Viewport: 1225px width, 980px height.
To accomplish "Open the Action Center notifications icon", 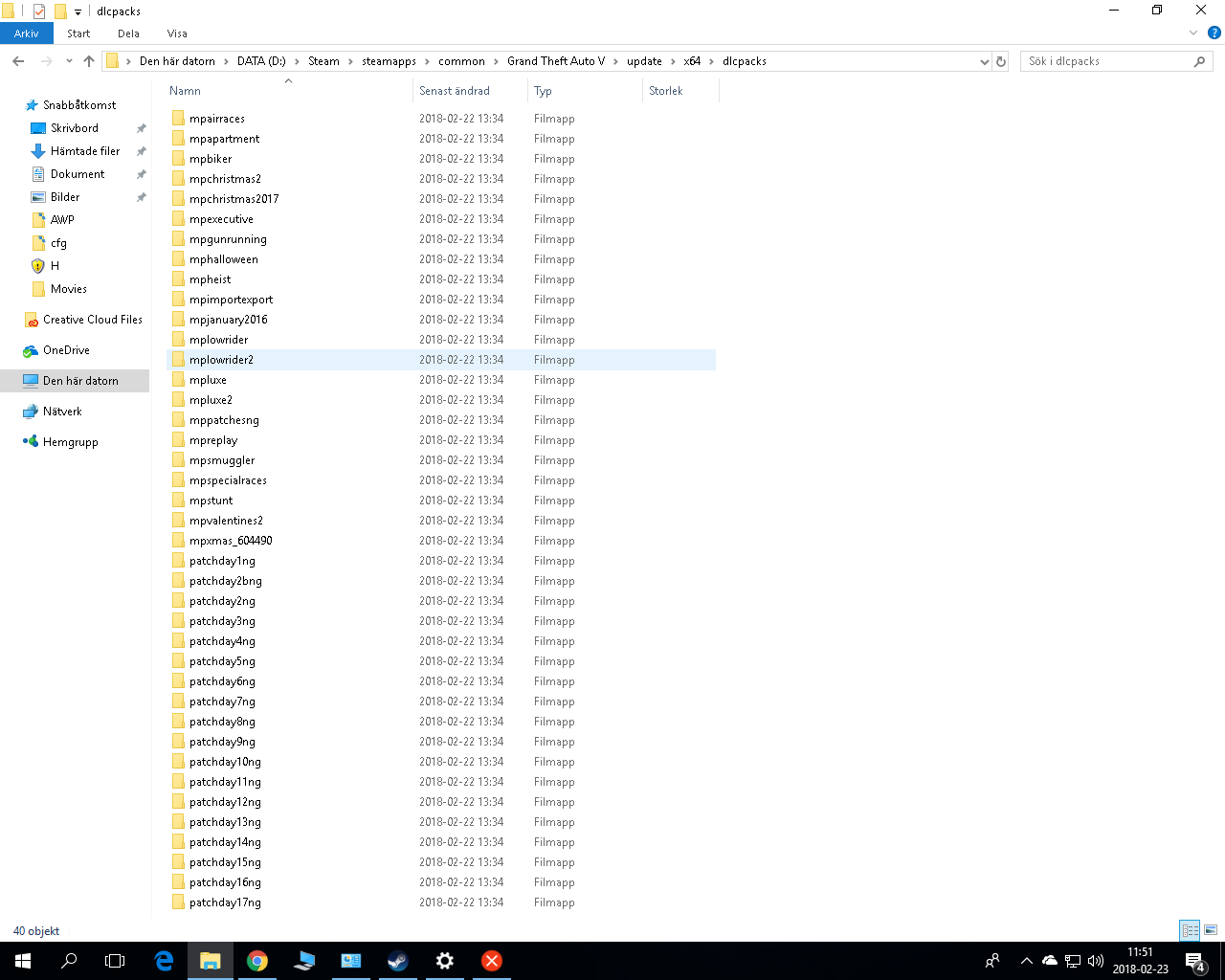I will 1195,961.
